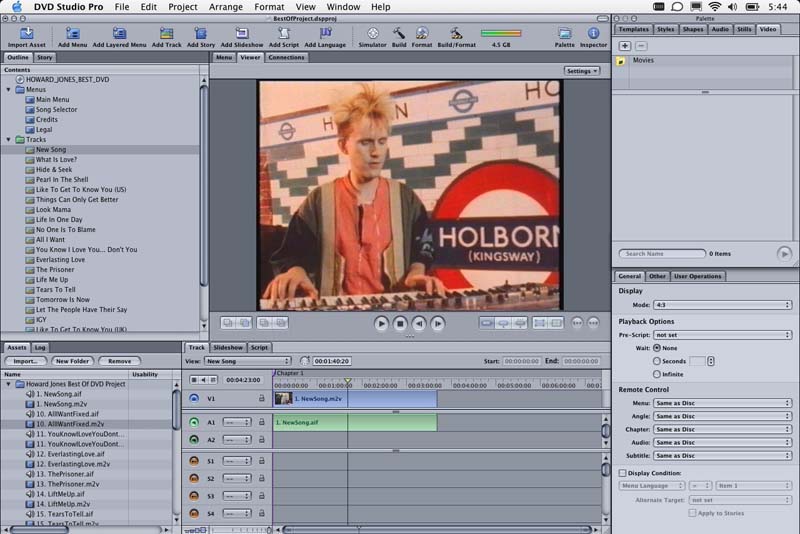800x534 pixels.
Task: Click the New Folder button
Action: pyautogui.click(x=72, y=361)
